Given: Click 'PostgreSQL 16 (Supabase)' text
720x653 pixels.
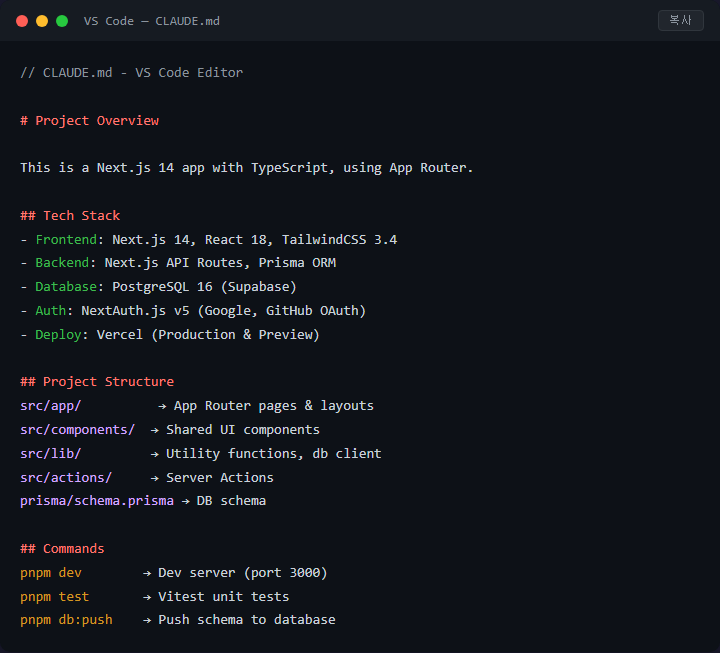Looking at the screenshot, I should (x=204, y=287).
